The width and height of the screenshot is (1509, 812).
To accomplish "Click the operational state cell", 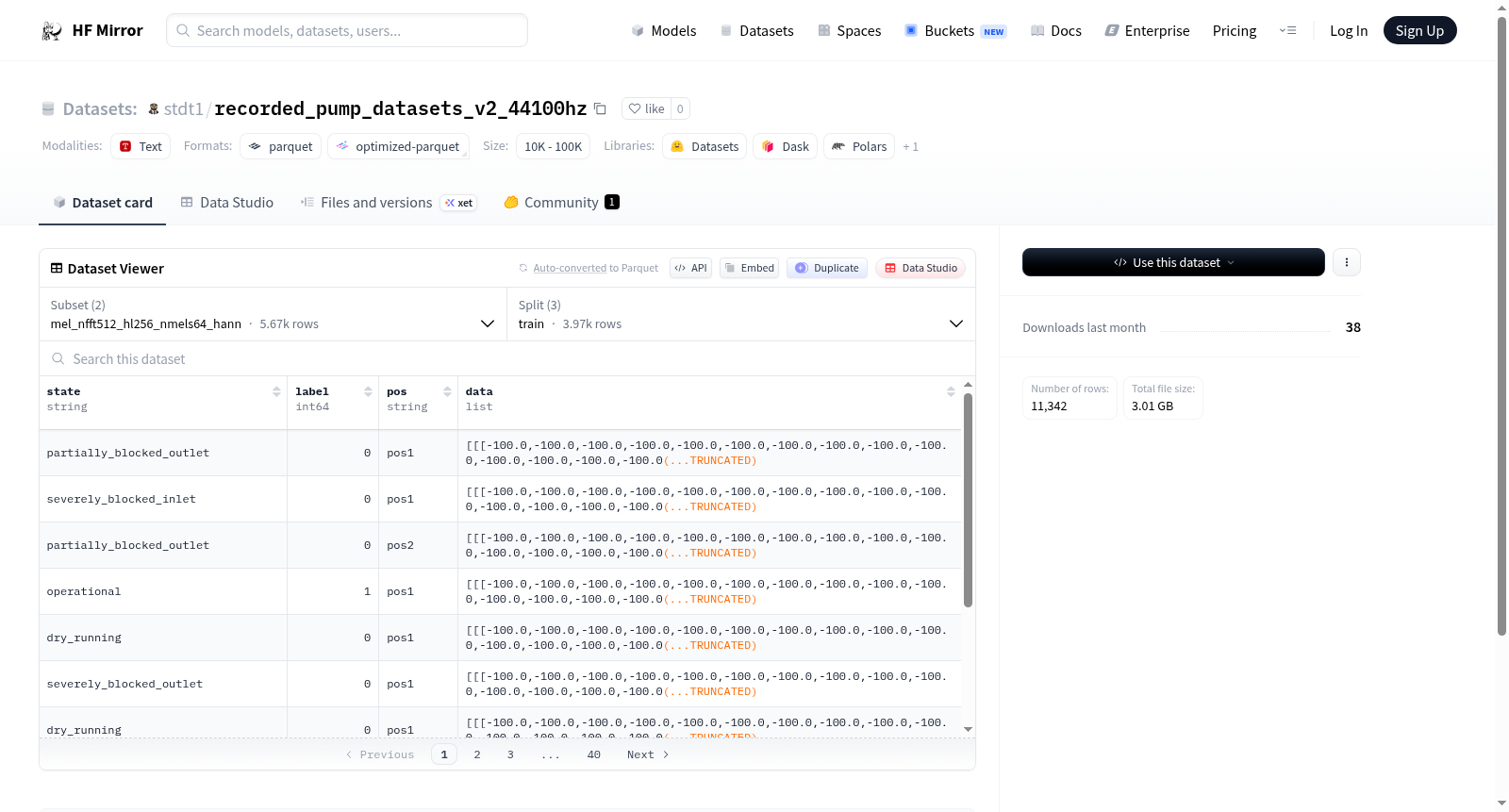I will [163, 591].
